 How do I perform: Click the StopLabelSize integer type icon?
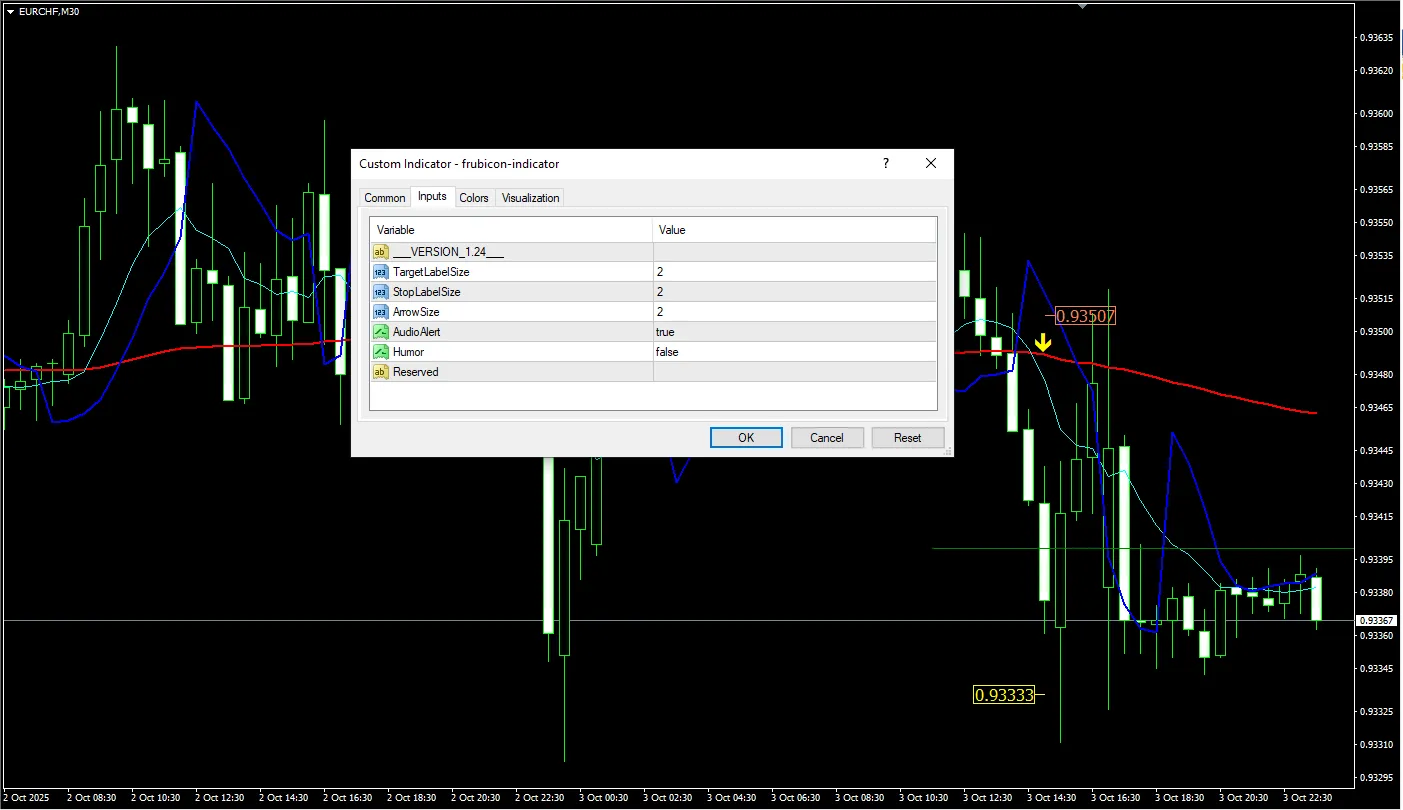(x=380, y=292)
